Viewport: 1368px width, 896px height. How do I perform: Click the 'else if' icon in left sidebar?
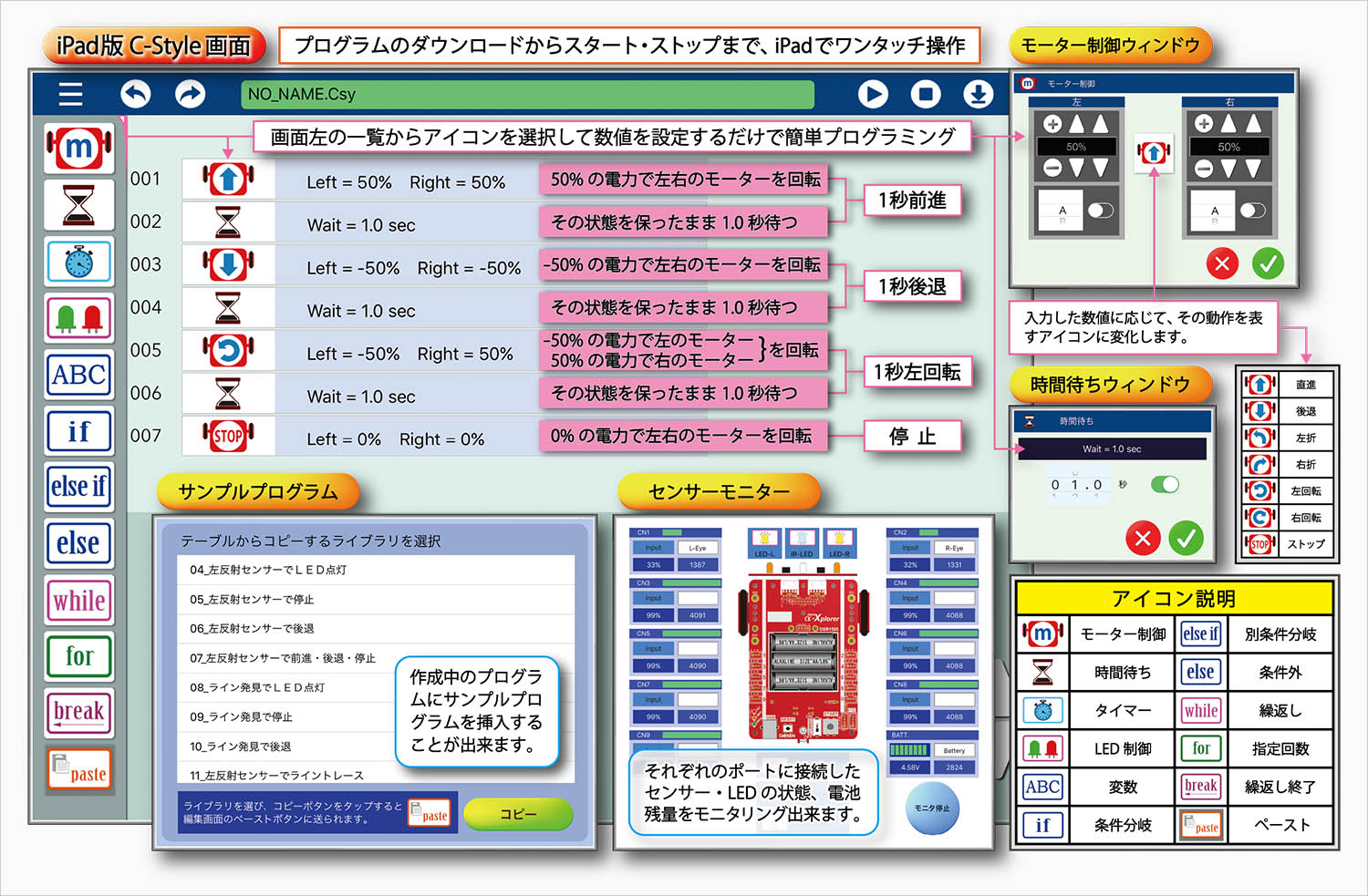(79, 487)
